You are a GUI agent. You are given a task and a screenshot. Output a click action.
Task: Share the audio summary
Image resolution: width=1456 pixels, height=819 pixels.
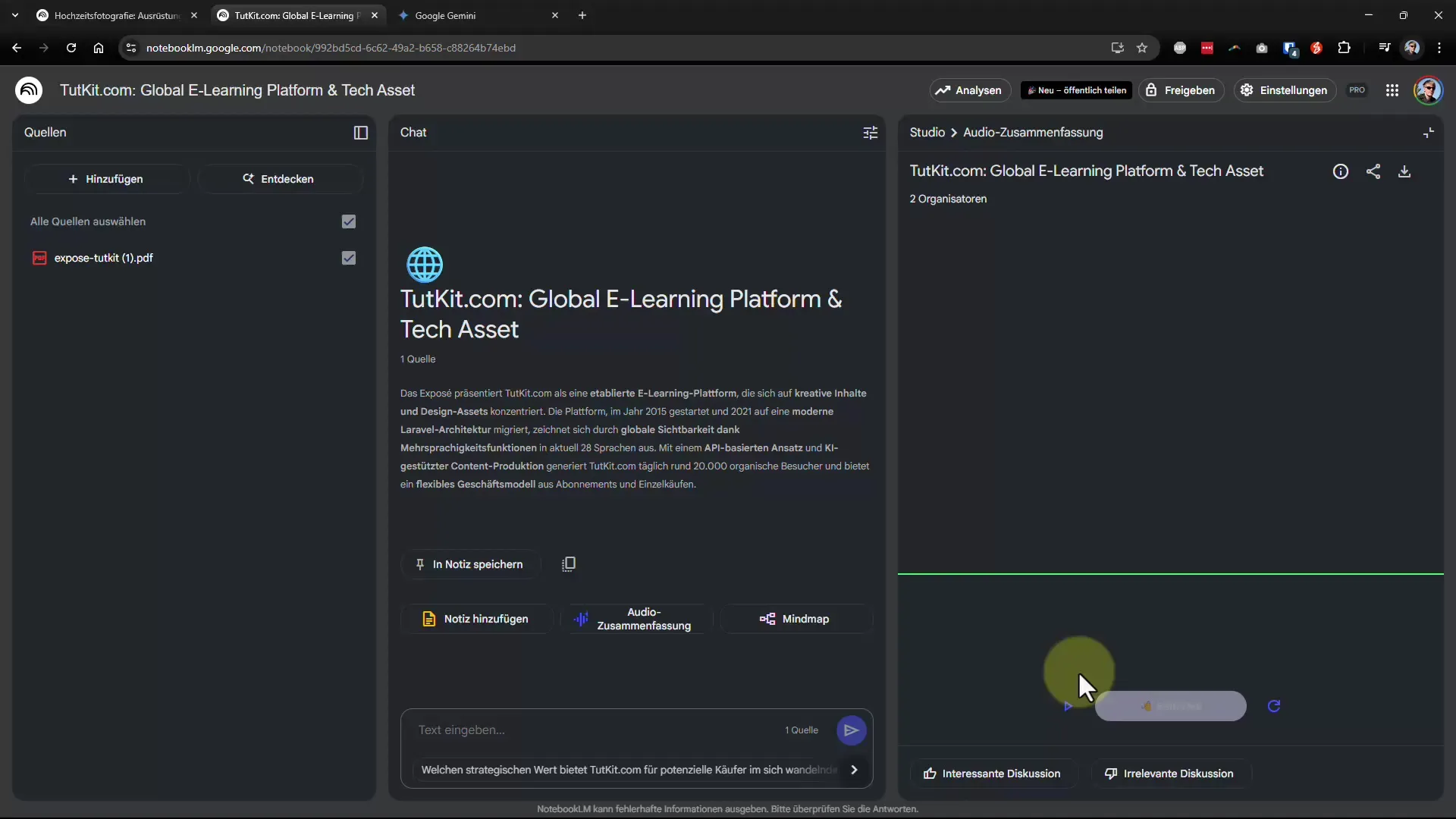[1373, 171]
